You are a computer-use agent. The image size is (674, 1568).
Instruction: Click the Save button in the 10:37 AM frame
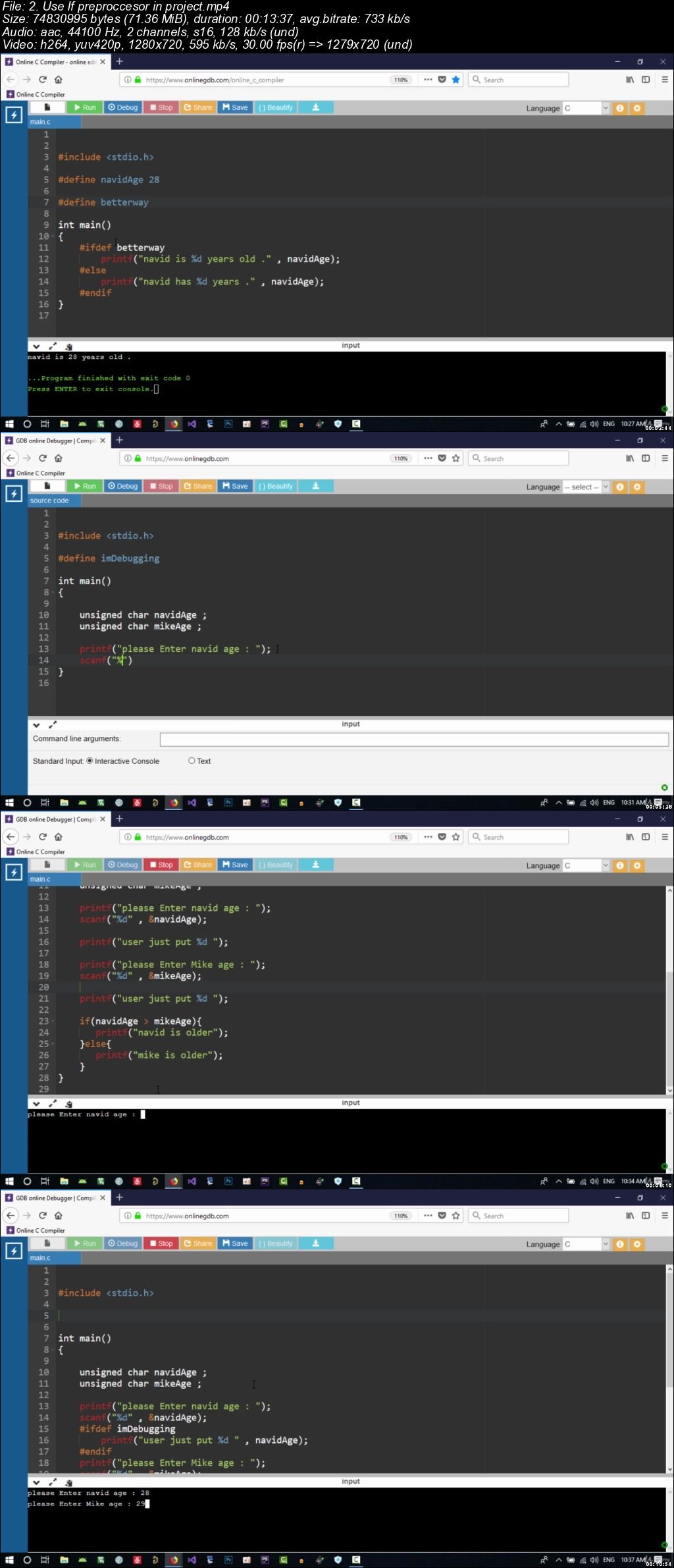point(235,1243)
